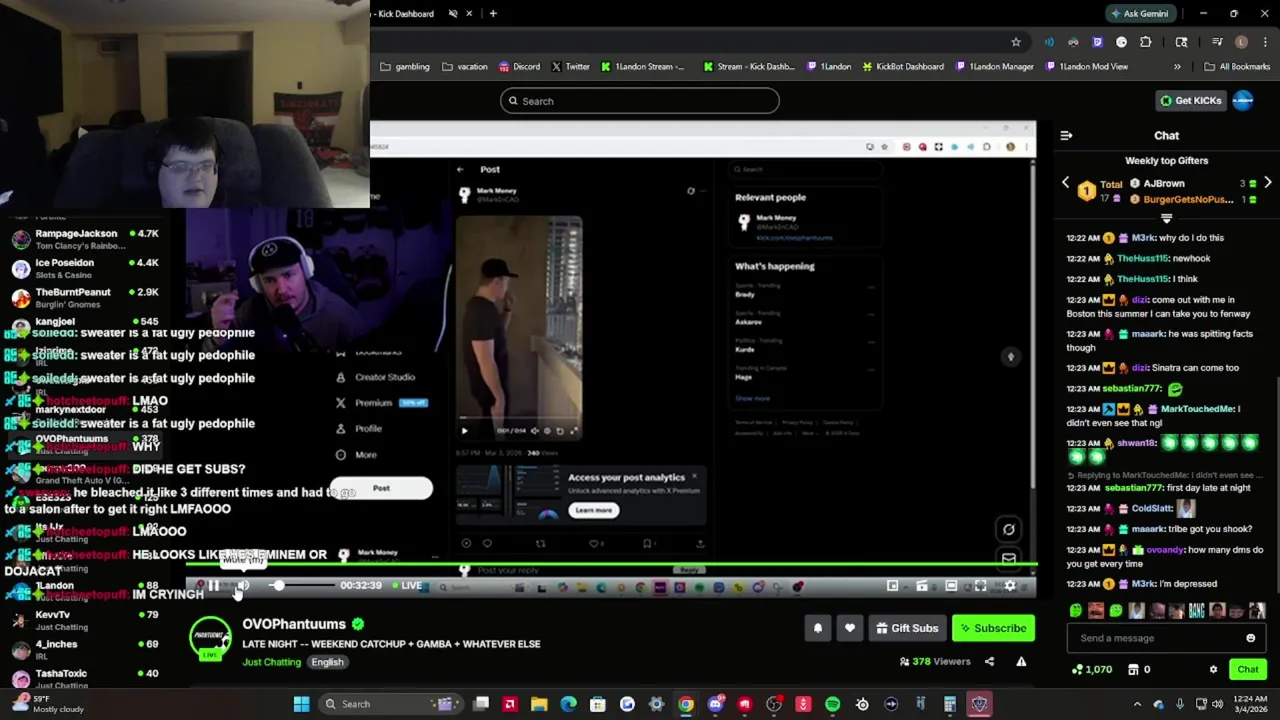Screen dimensions: 1280x720
Task: Focus the Kick search field
Action: 640,101
